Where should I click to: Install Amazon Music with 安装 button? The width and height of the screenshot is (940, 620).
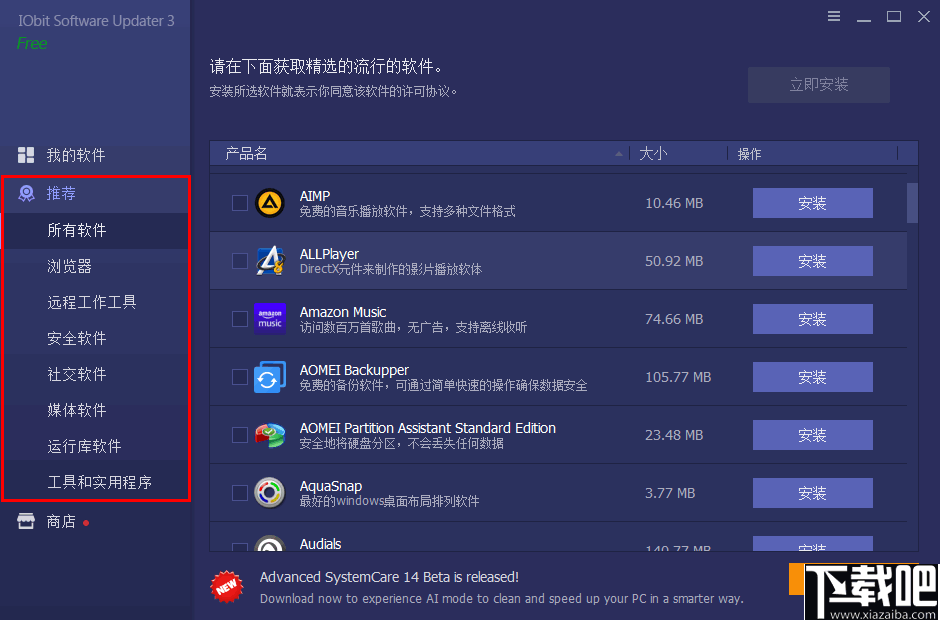point(812,319)
